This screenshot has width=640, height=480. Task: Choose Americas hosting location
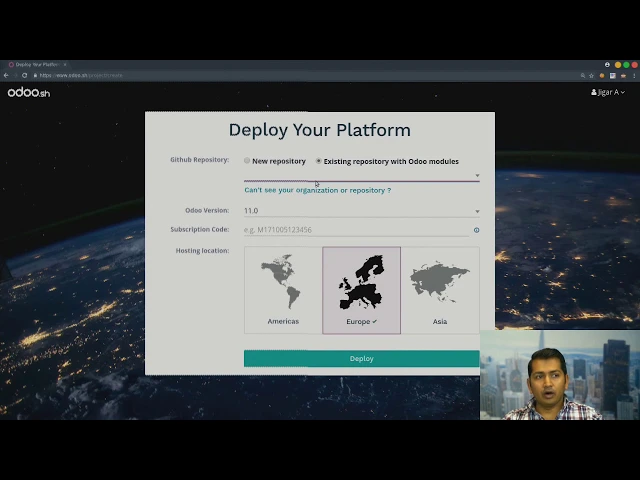[283, 290]
